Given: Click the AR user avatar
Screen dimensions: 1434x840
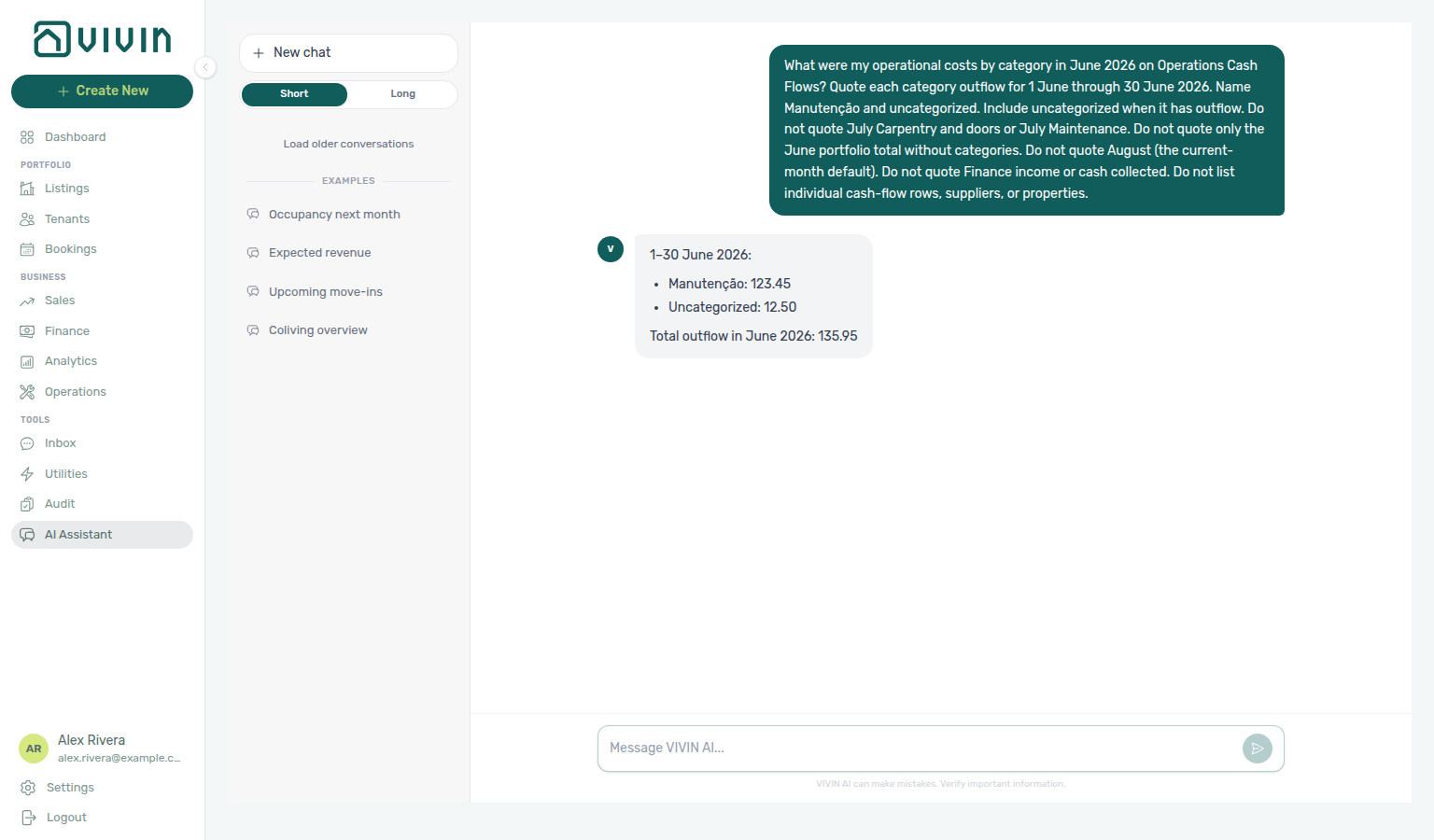Looking at the screenshot, I should 34,749.
